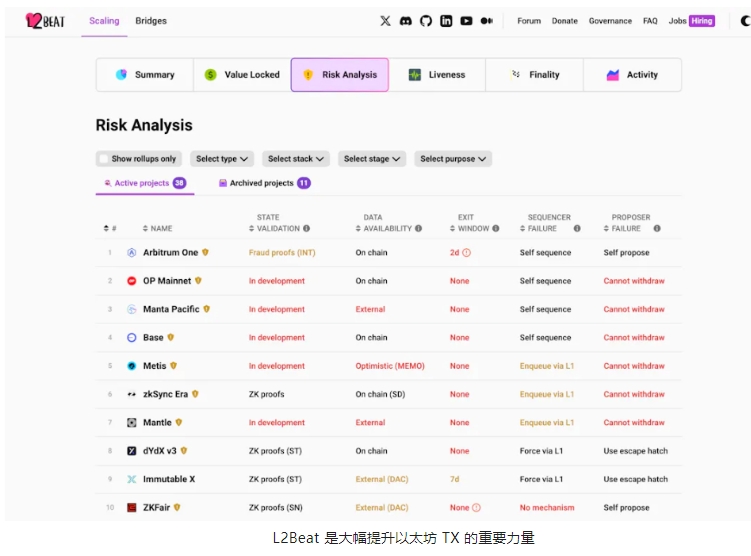Image resolution: width=751 pixels, height=556 pixels.
Task: Open the Governance link
Action: pos(610,21)
